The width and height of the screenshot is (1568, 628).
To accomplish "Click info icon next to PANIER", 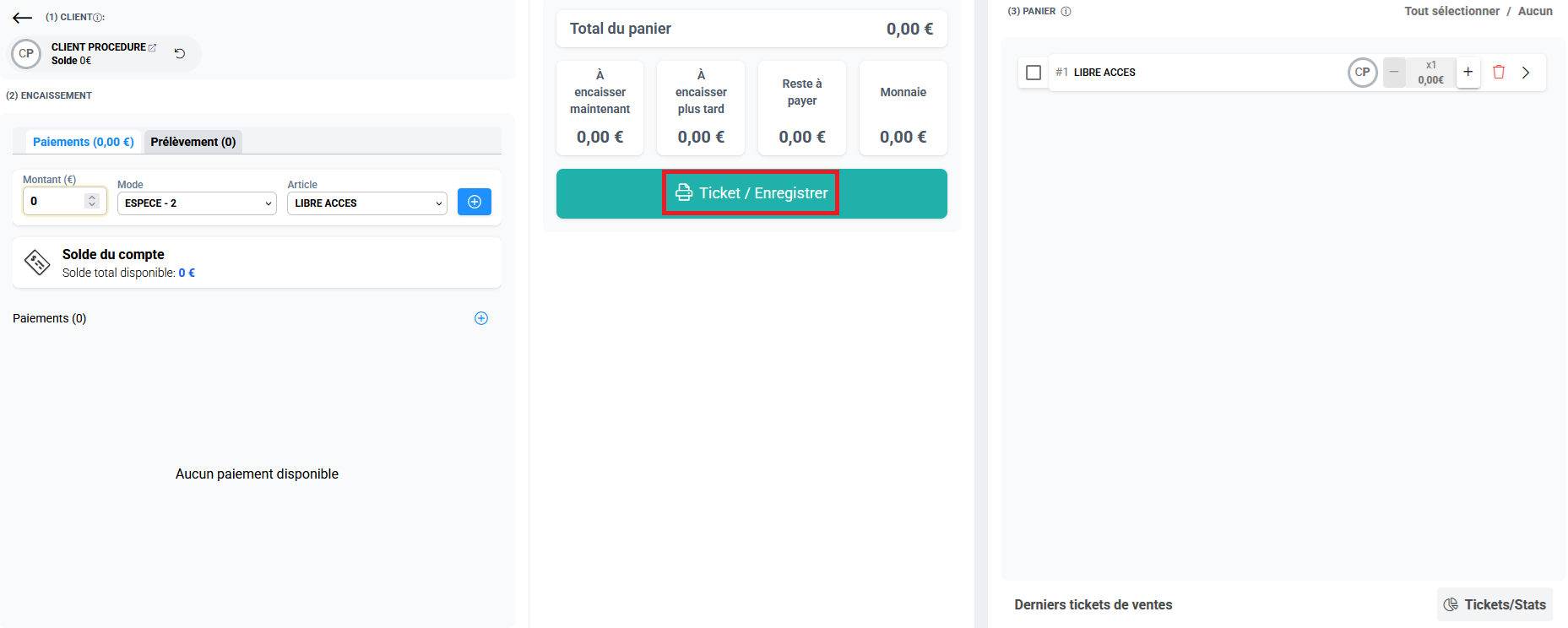I will tap(1066, 12).
